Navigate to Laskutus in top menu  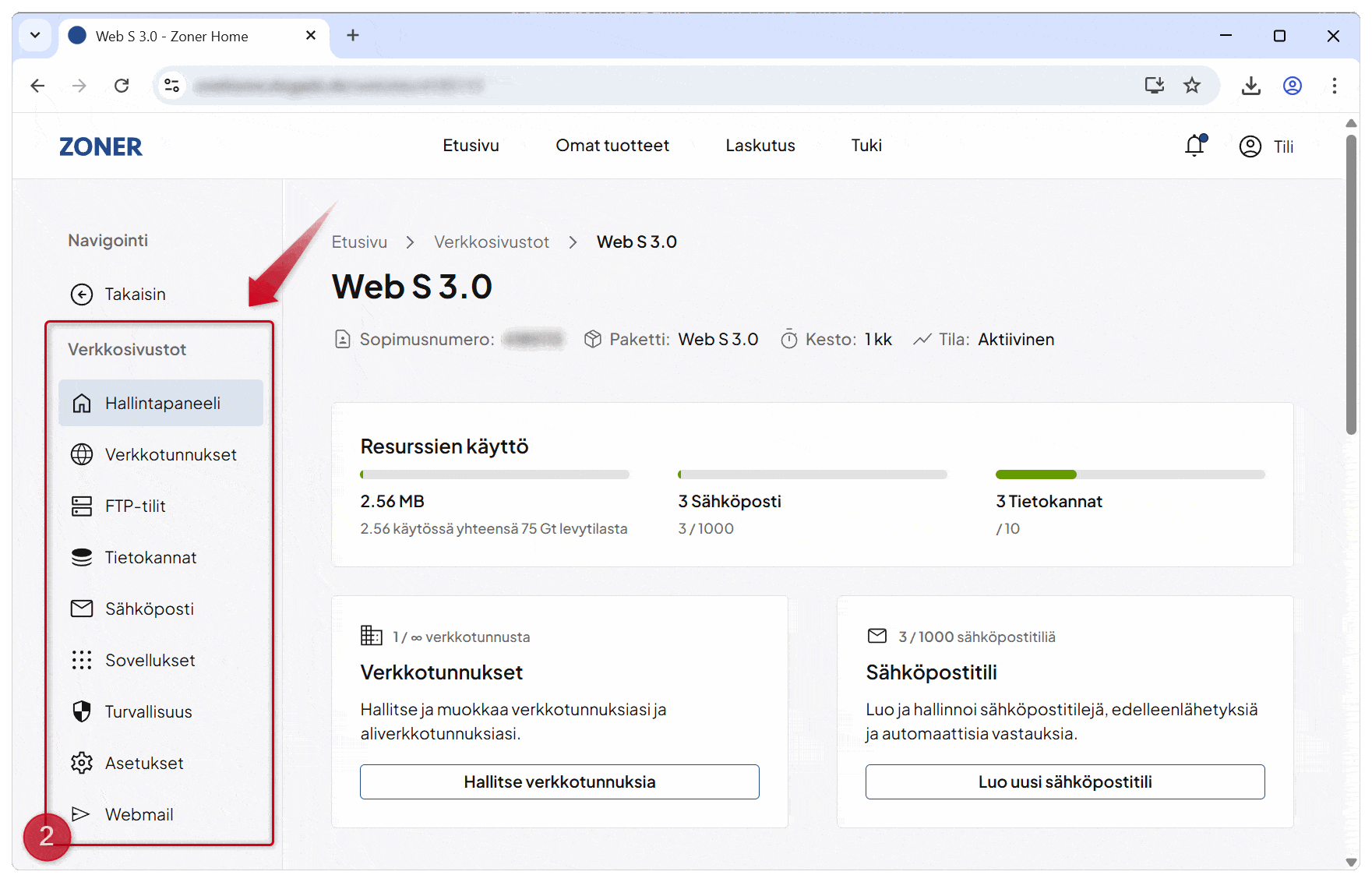(760, 146)
